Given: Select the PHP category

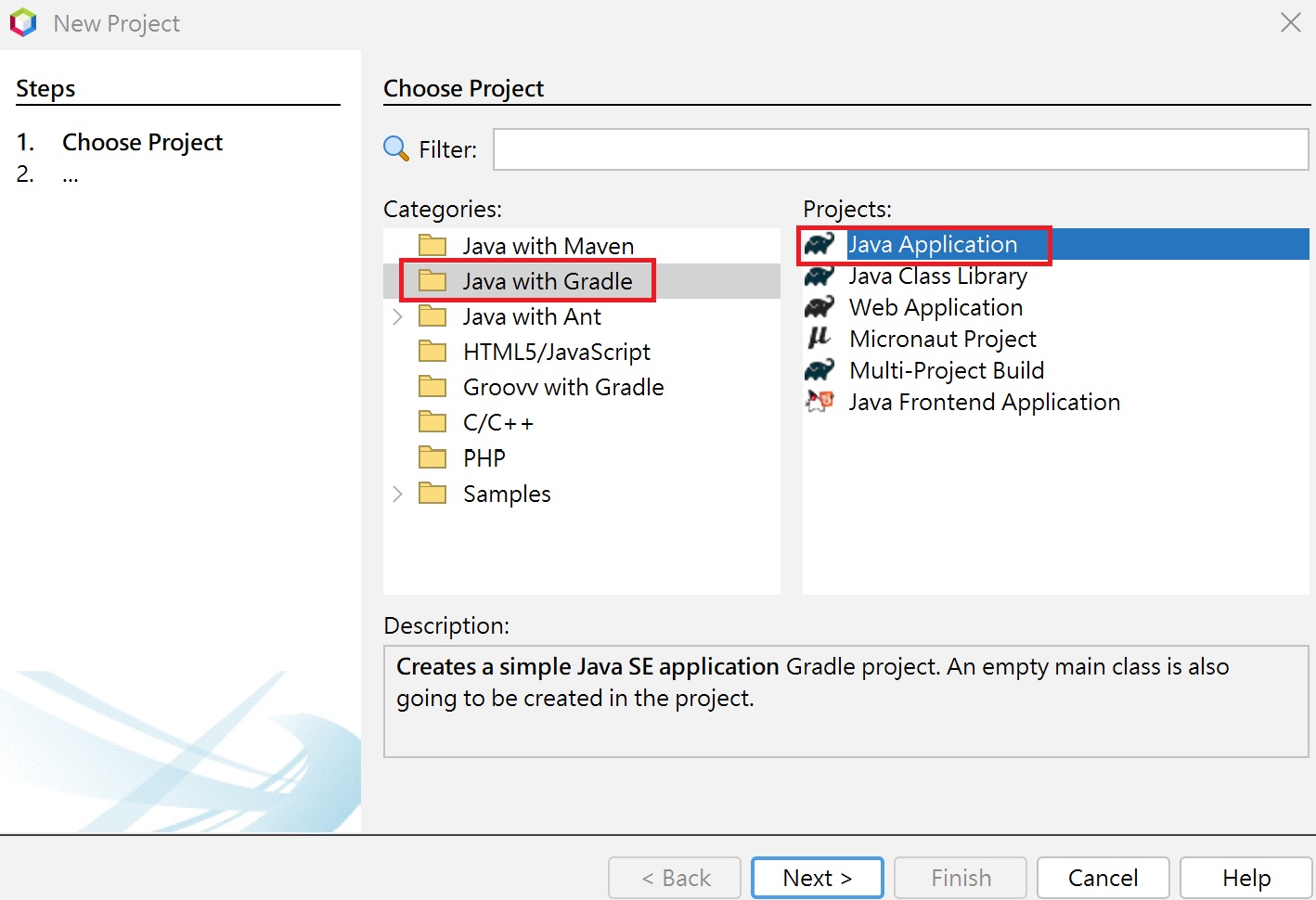Looking at the screenshot, I should 484,458.
